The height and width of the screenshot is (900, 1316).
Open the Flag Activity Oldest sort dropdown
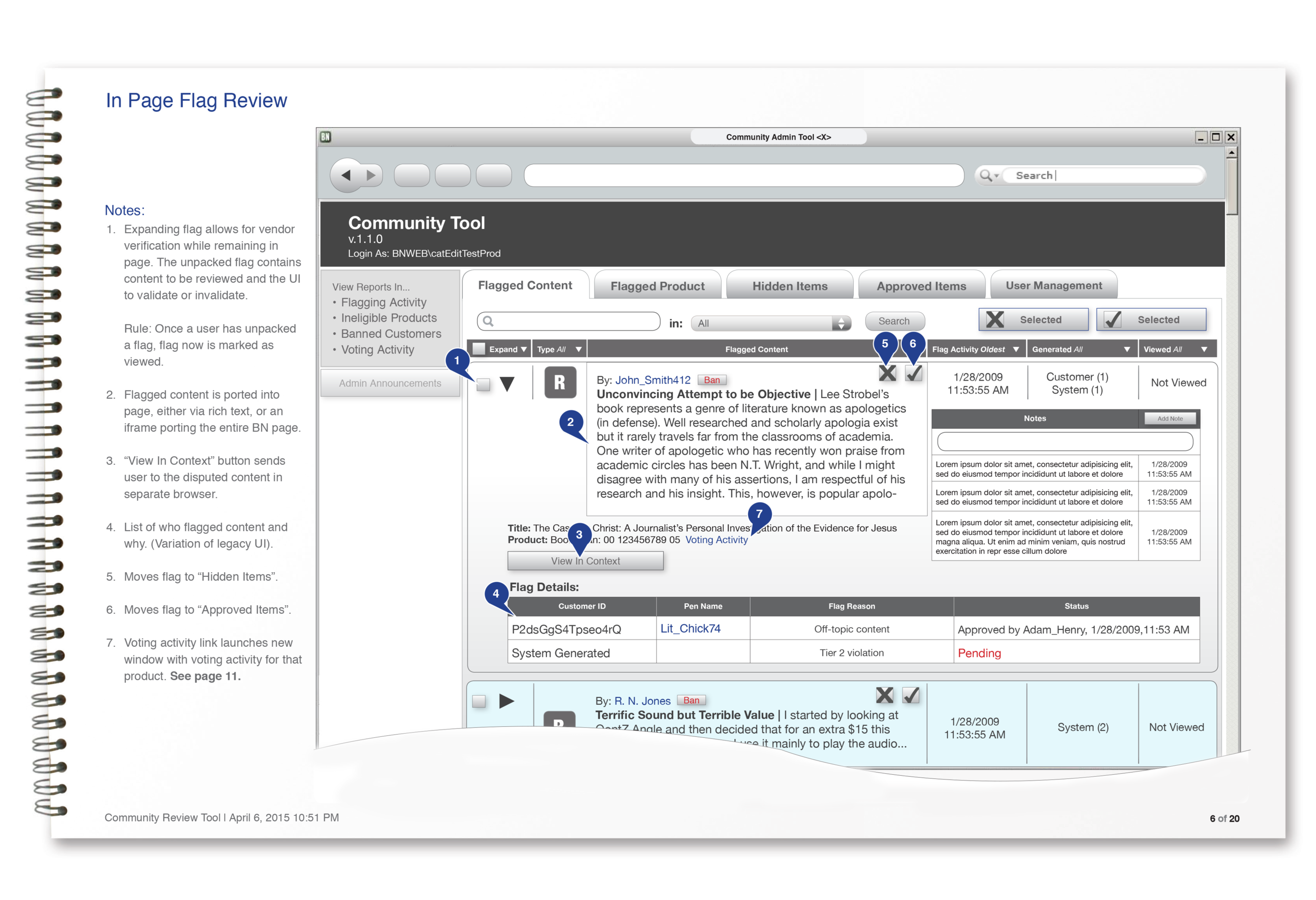point(1016,349)
